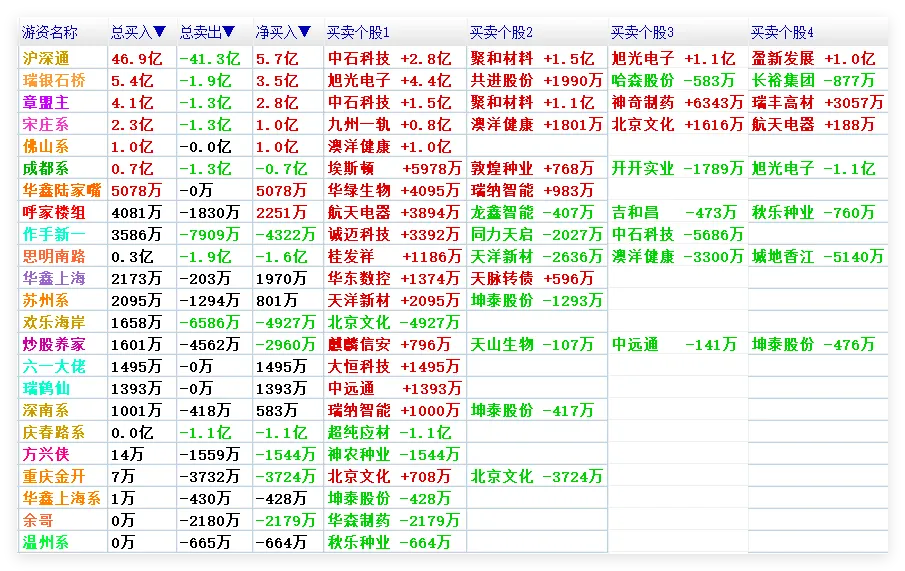Open the 思明南路 row name
The height and width of the screenshot is (571, 905).
point(54,256)
